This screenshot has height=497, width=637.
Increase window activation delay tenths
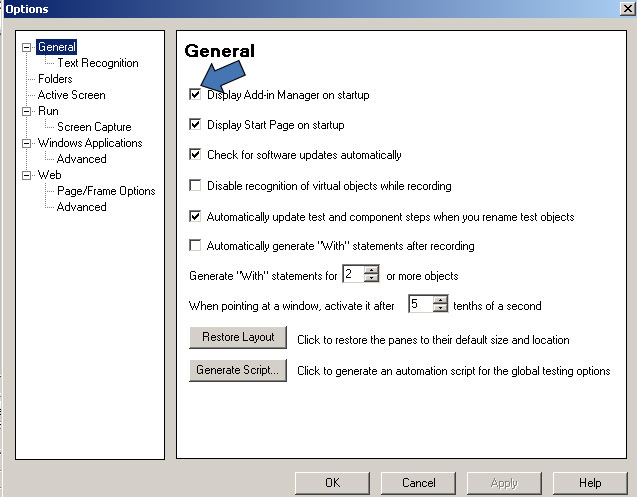click(x=440, y=300)
